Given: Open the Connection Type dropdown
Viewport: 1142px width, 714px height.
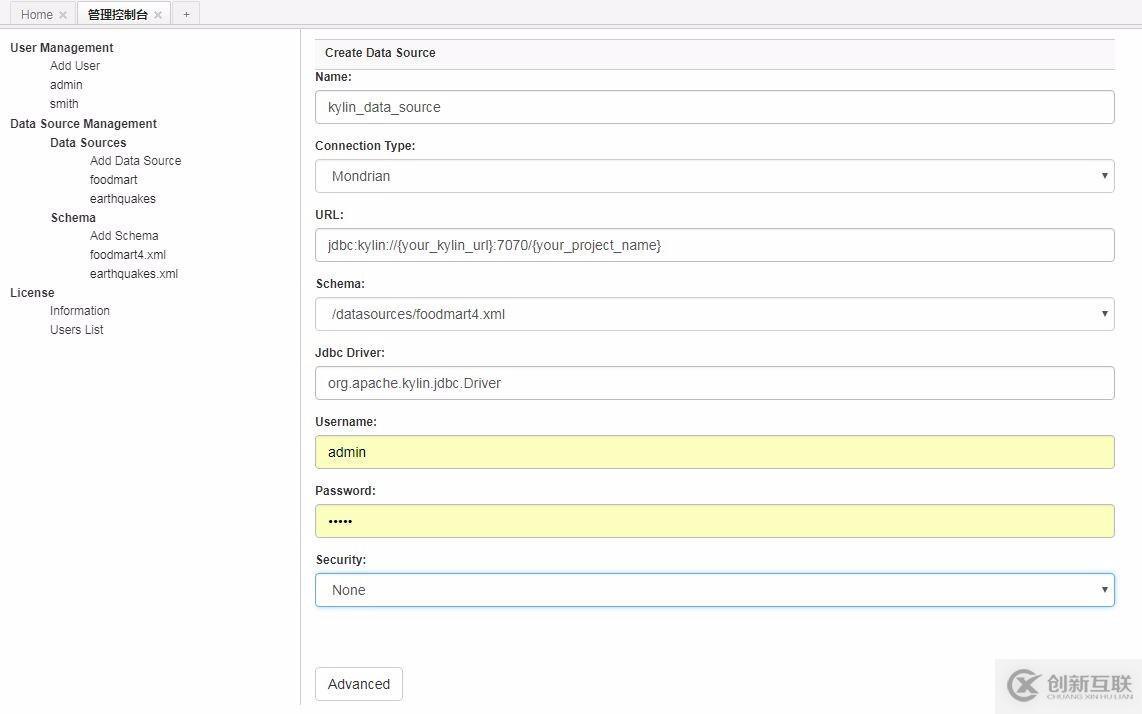Looking at the screenshot, I should pyautogui.click(x=714, y=176).
